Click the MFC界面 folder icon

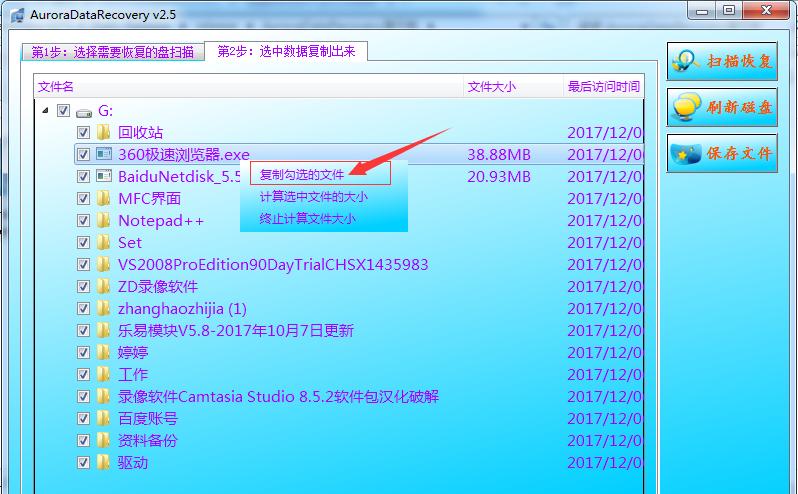point(103,198)
